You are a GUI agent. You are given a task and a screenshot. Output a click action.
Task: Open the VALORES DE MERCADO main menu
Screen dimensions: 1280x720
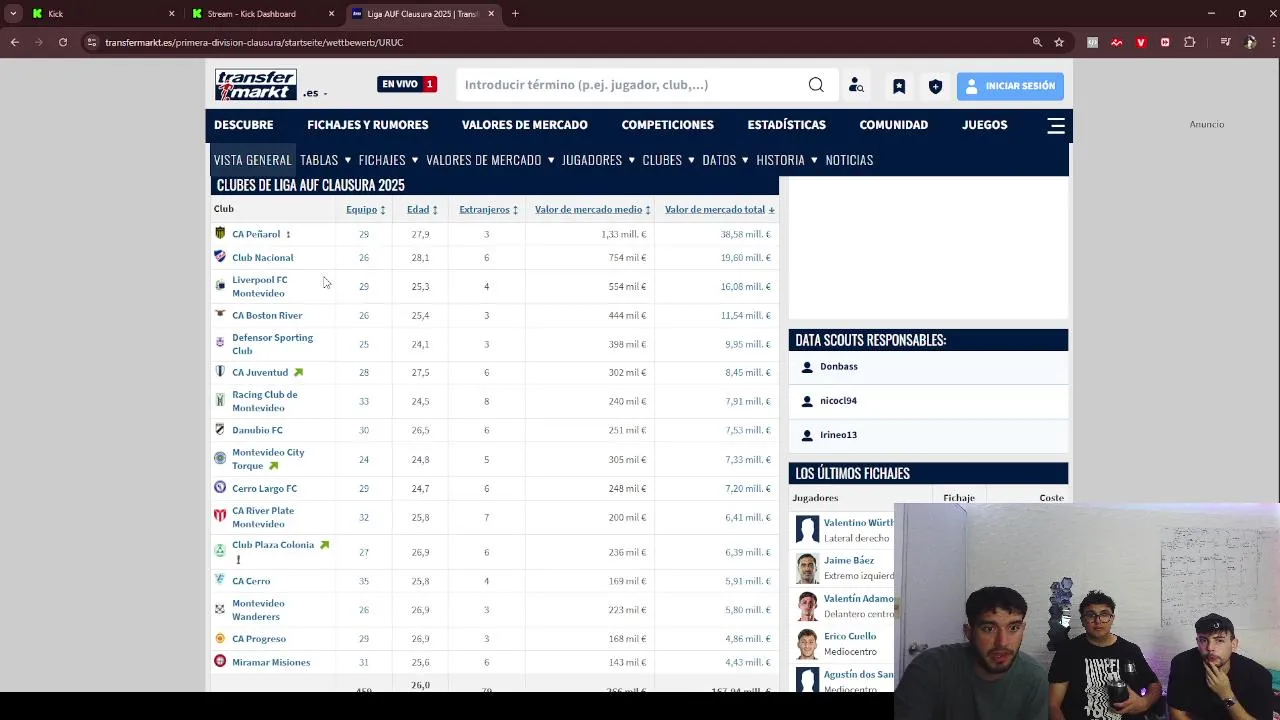pyautogui.click(x=524, y=125)
